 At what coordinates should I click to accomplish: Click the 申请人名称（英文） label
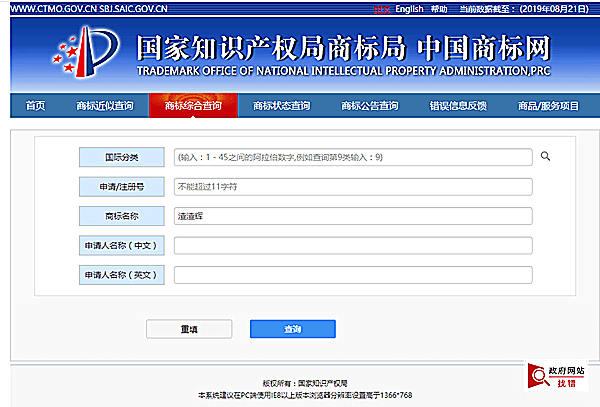tap(122, 275)
